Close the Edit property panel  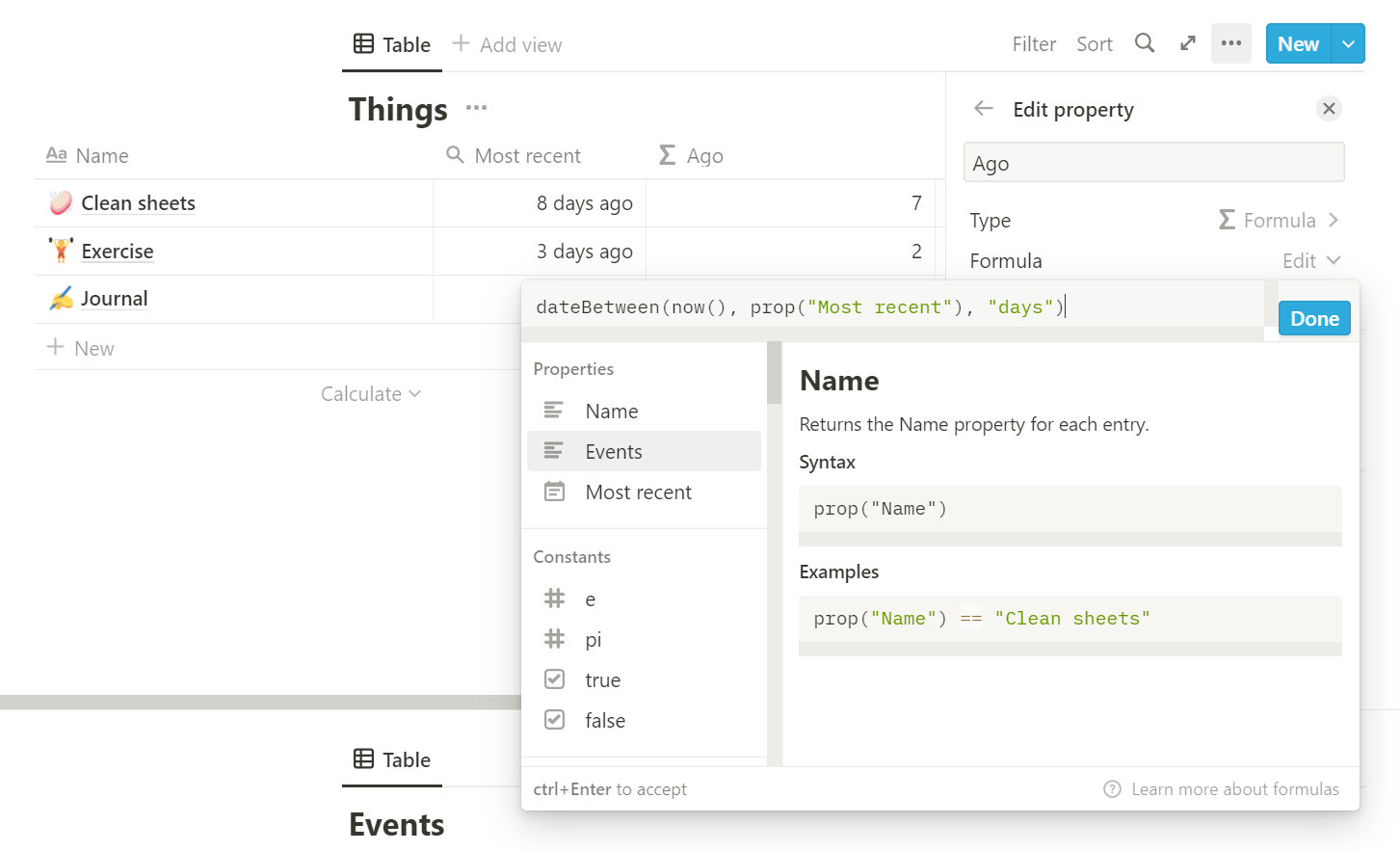pos(1329,109)
